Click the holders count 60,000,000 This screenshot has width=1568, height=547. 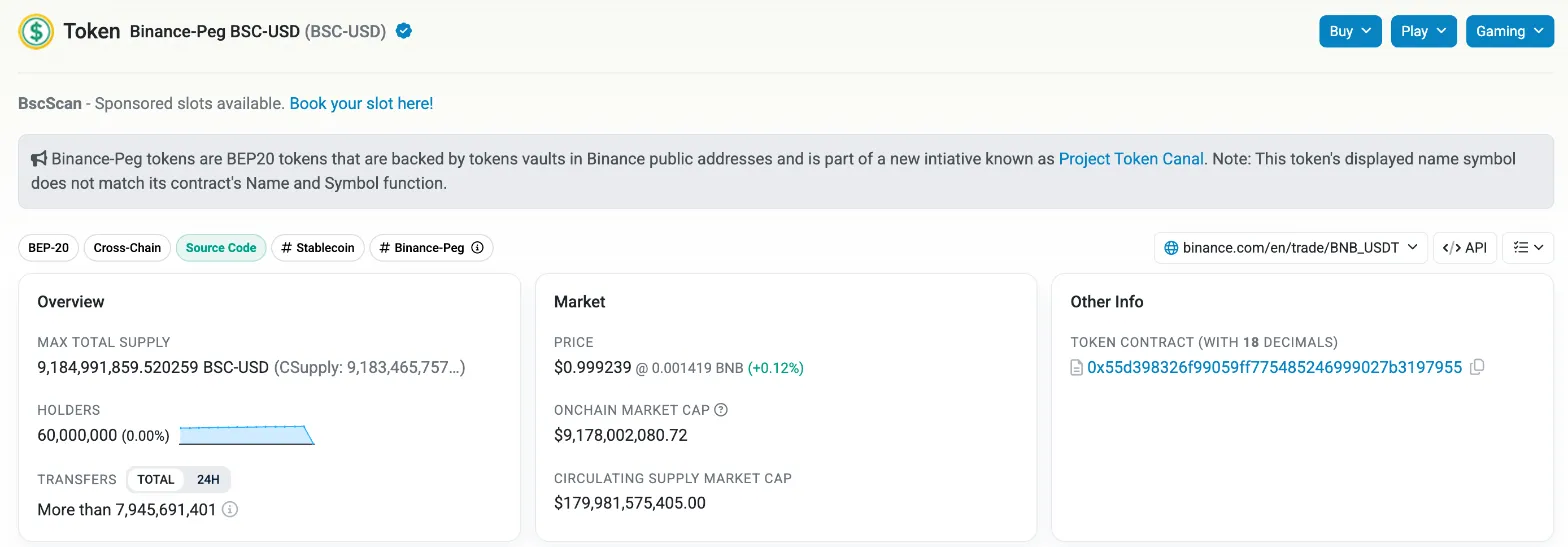coord(77,436)
